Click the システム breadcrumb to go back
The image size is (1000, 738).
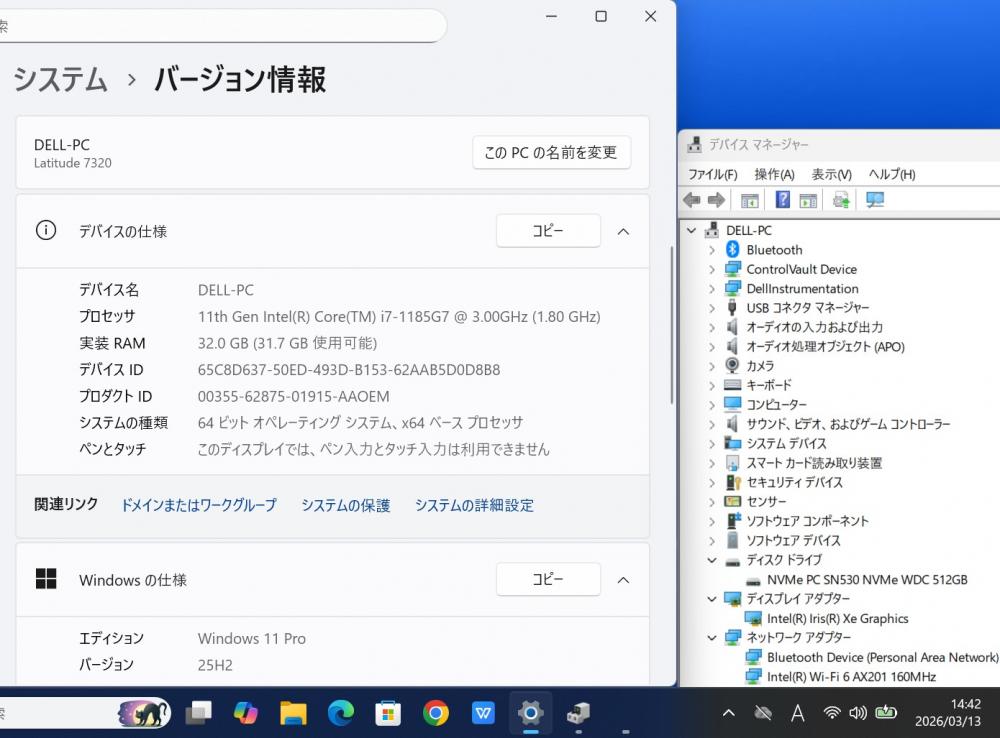[x=60, y=80]
